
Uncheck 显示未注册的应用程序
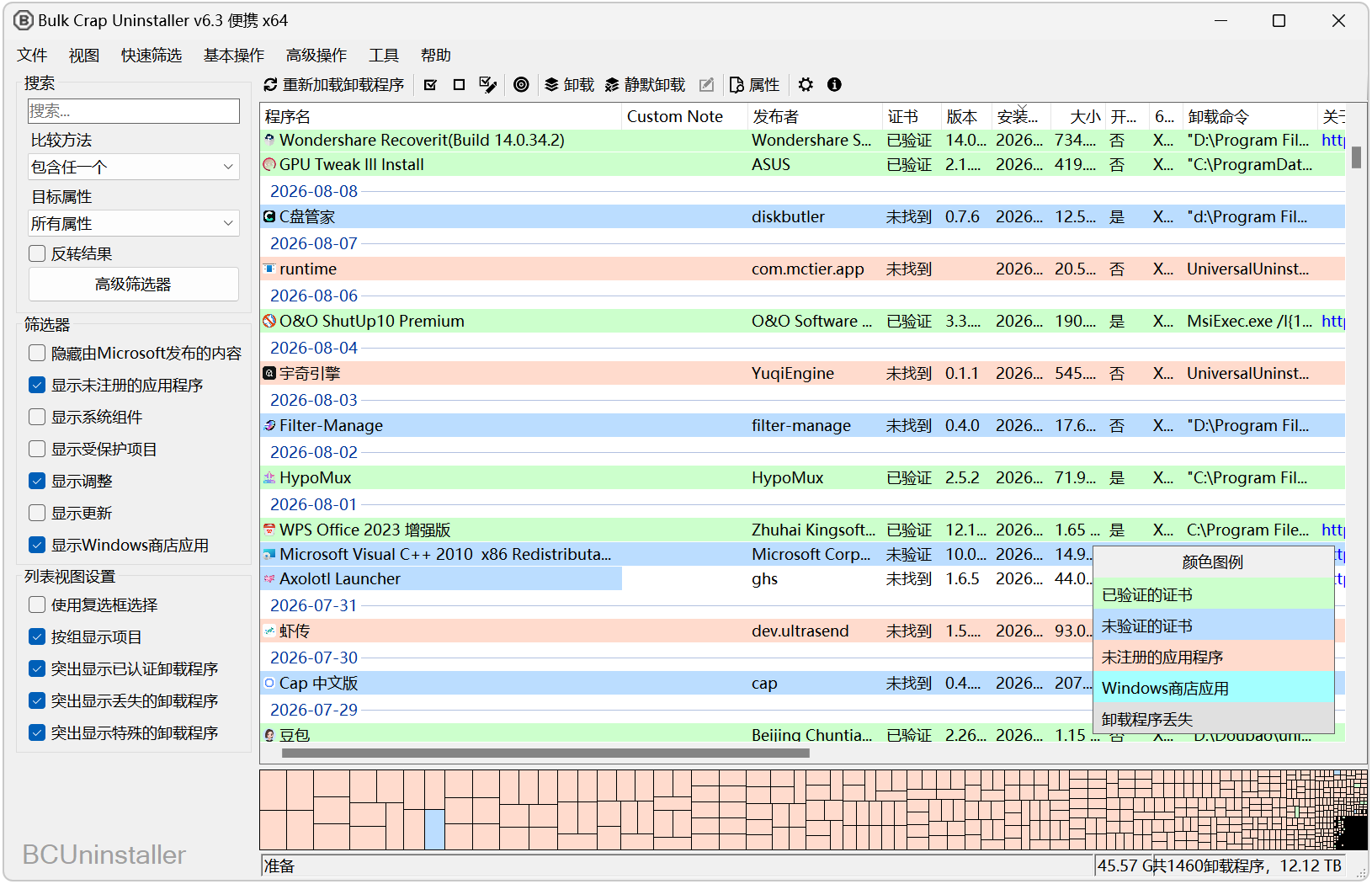pos(37,385)
